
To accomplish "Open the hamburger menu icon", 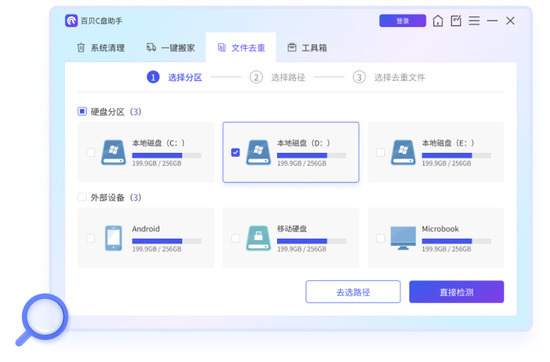I will click(474, 21).
